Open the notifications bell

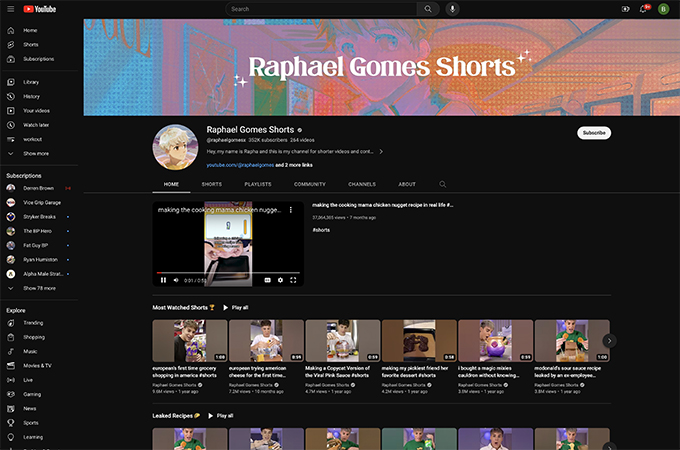click(x=644, y=9)
